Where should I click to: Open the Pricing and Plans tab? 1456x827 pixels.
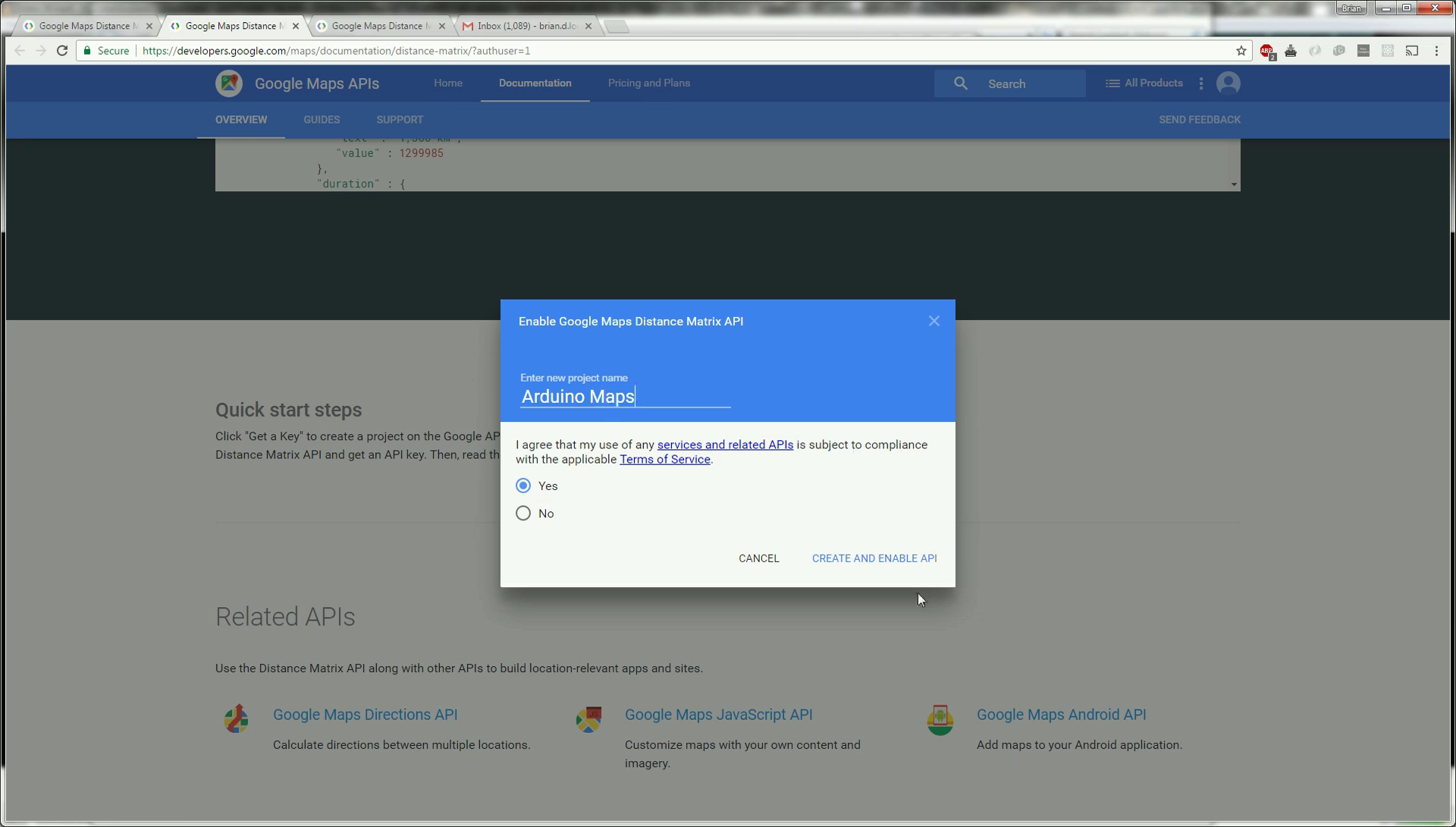tap(648, 83)
